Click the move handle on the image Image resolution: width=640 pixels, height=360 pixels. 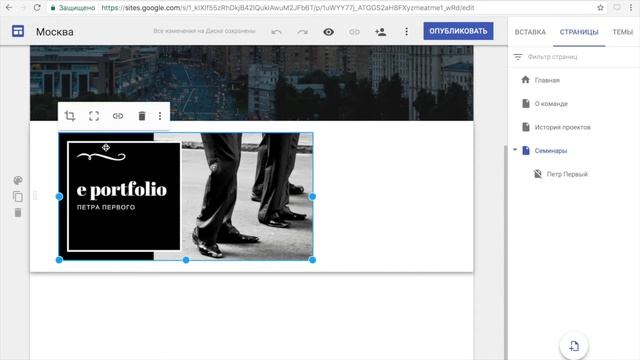[106, 147]
